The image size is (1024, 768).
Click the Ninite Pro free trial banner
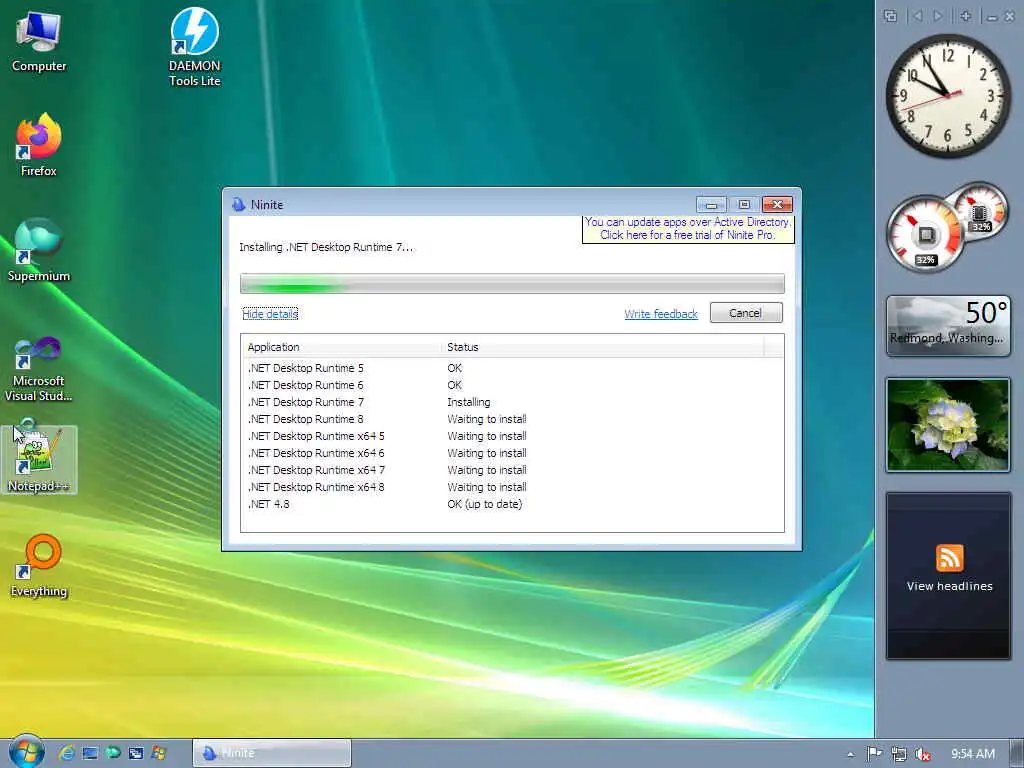pyautogui.click(x=688, y=229)
